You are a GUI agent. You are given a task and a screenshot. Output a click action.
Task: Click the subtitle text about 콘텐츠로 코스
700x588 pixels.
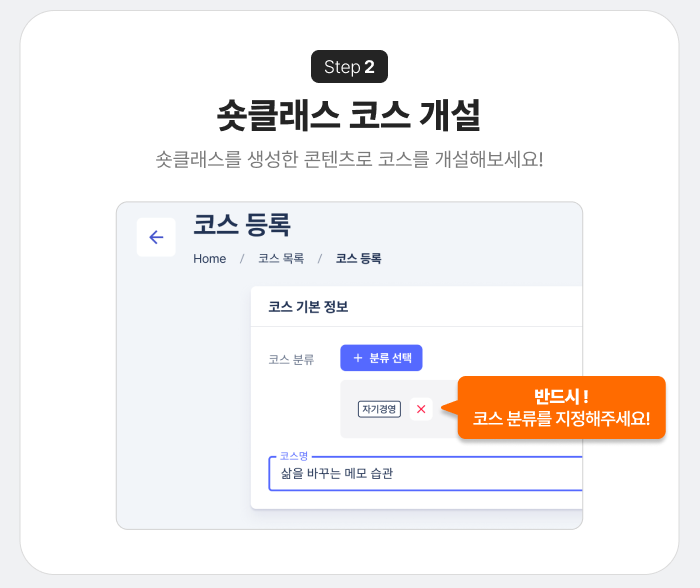click(x=350, y=159)
